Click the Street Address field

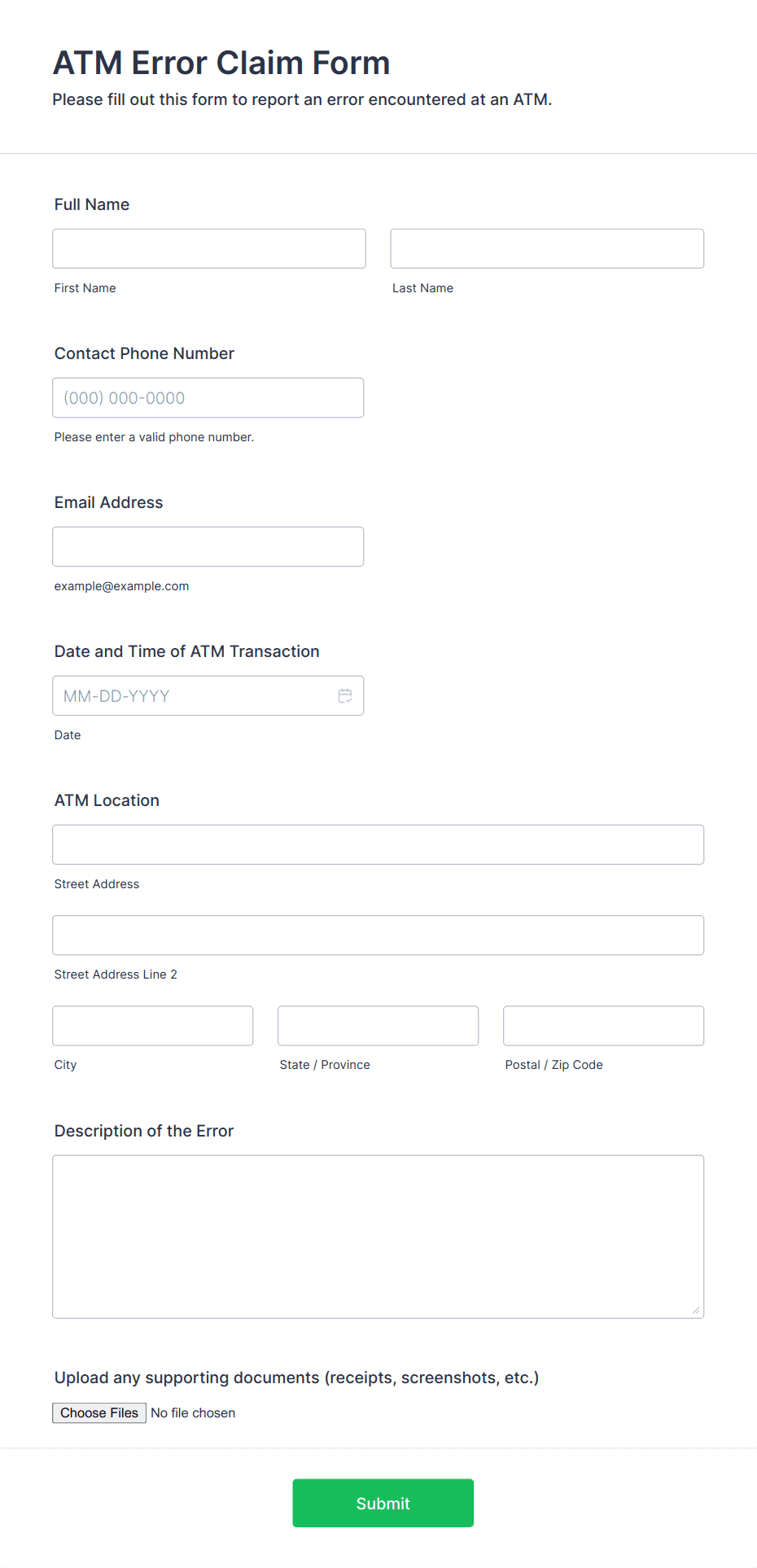point(378,845)
